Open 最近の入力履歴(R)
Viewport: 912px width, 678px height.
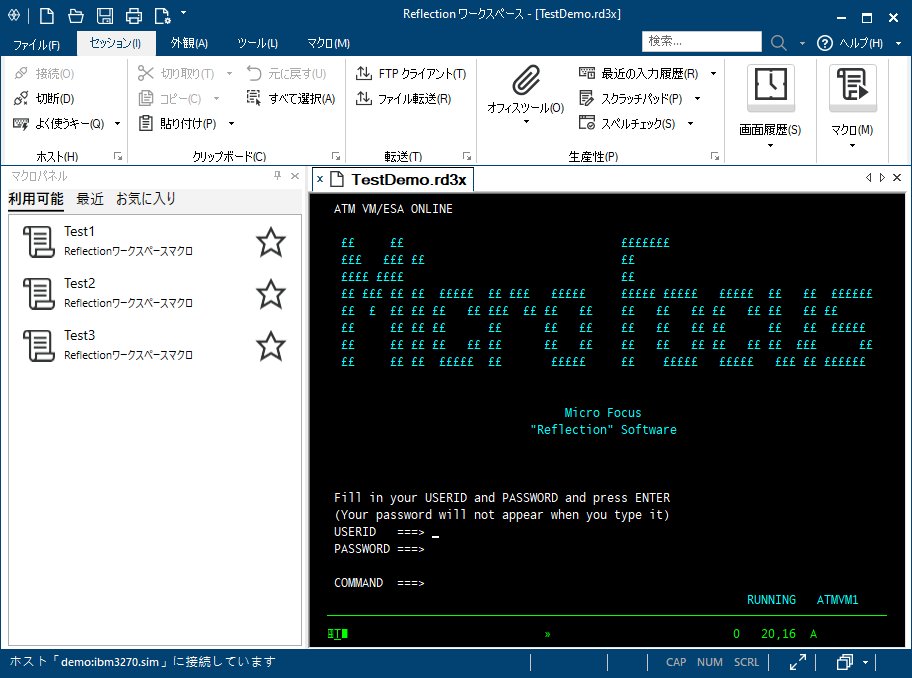(639, 73)
